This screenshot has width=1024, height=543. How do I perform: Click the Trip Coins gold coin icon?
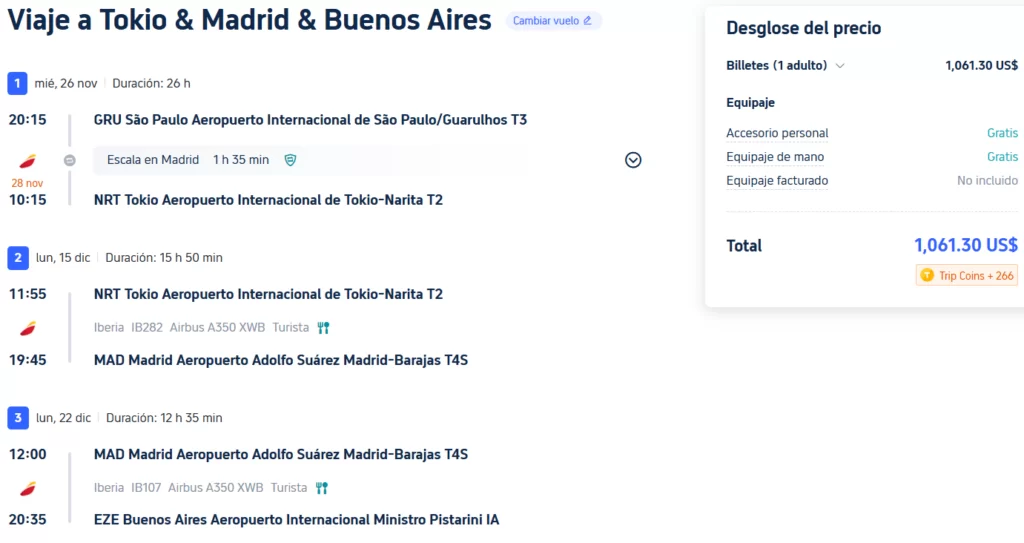click(x=927, y=276)
